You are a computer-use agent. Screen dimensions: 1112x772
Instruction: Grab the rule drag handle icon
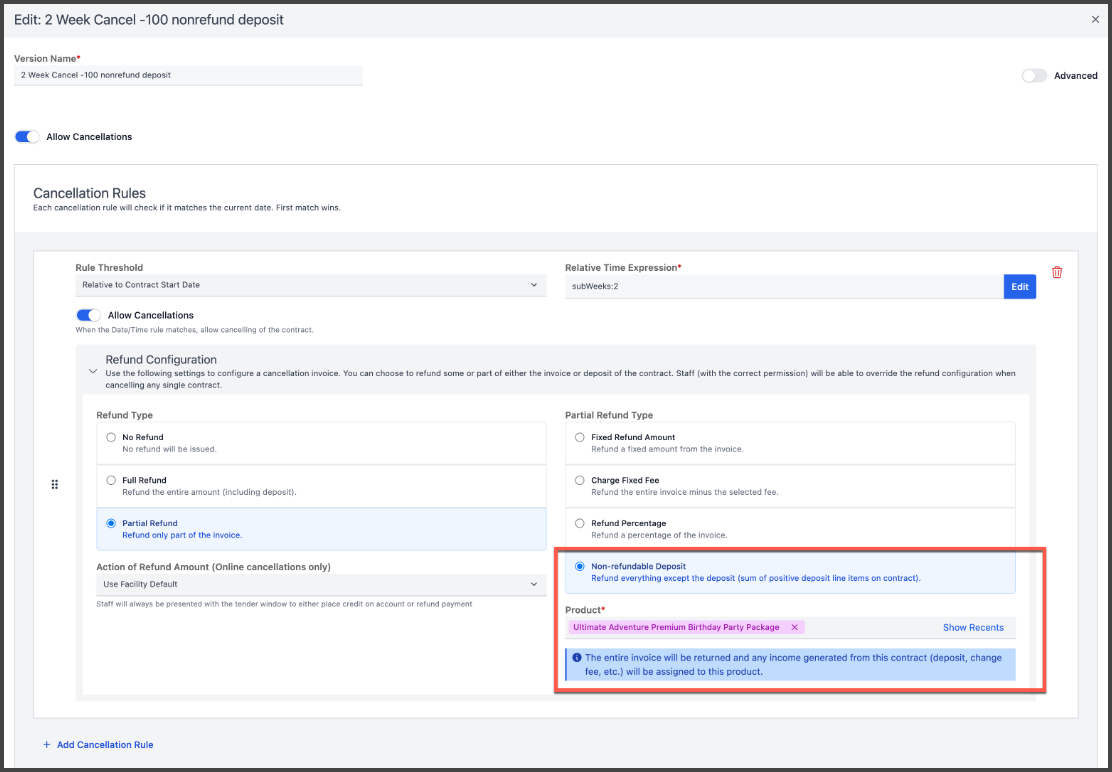(x=55, y=485)
